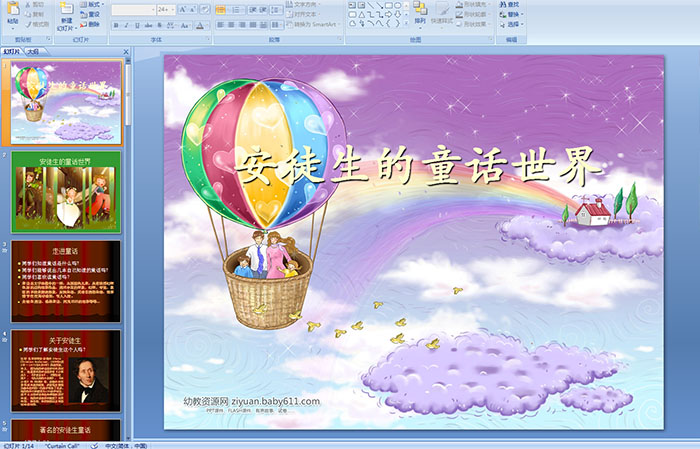This screenshot has width=700, height=449.
Task: Increase font size with the large A icon
Action: point(183,9)
